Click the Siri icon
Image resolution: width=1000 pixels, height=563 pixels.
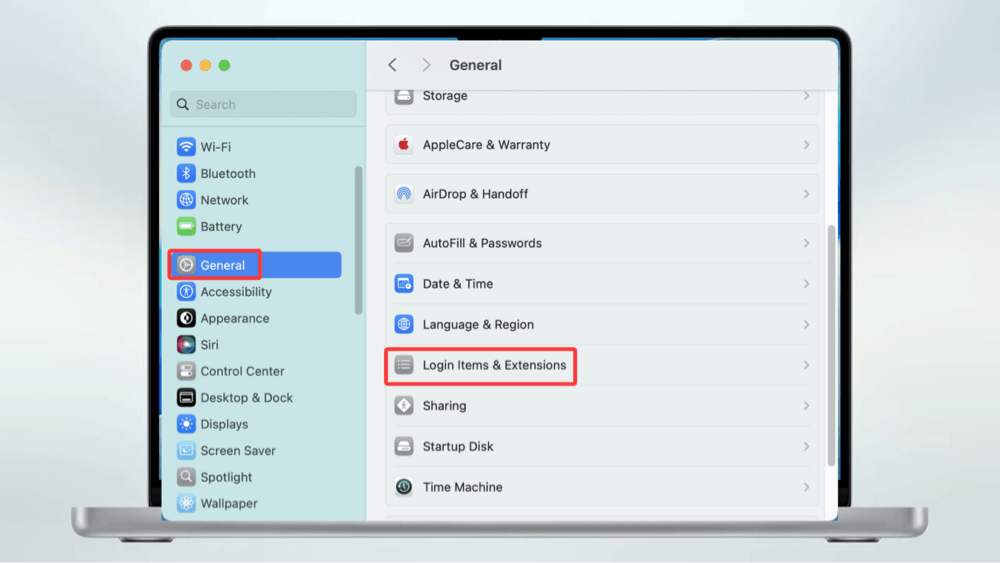click(186, 344)
